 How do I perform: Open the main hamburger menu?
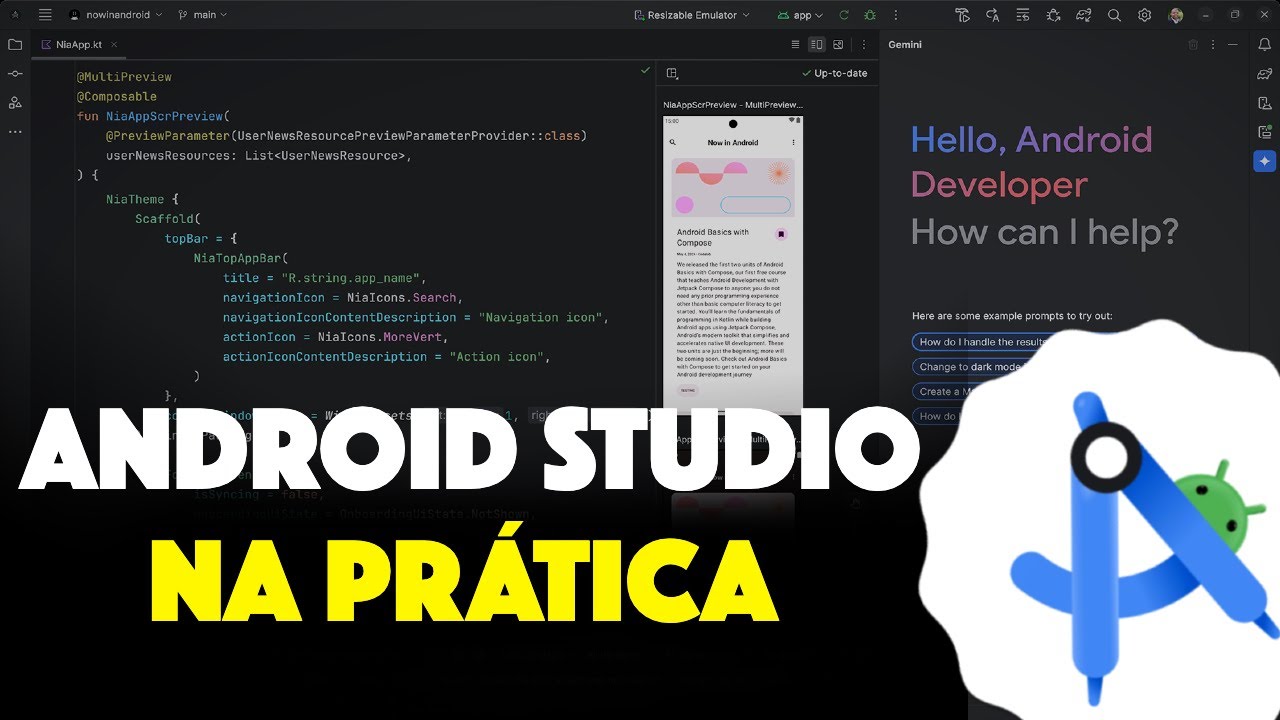[x=45, y=15]
